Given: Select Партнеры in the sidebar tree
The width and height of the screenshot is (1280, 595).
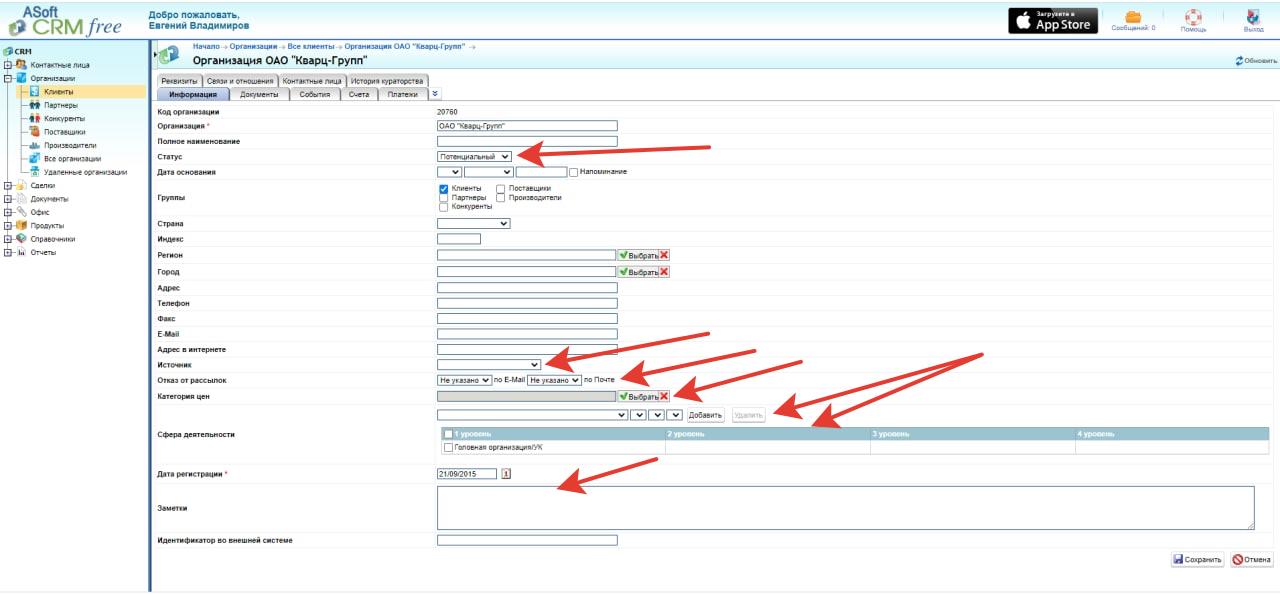Looking at the screenshot, I should [x=60, y=105].
